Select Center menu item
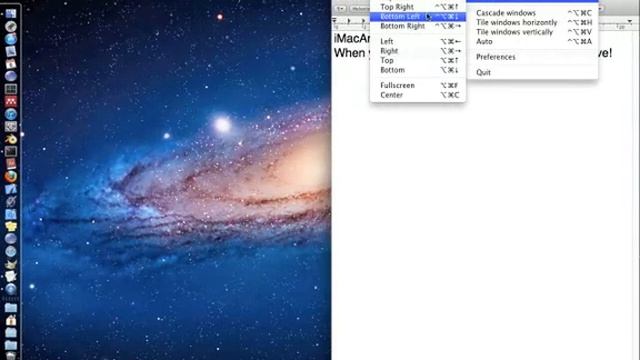 tap(418, 95)
